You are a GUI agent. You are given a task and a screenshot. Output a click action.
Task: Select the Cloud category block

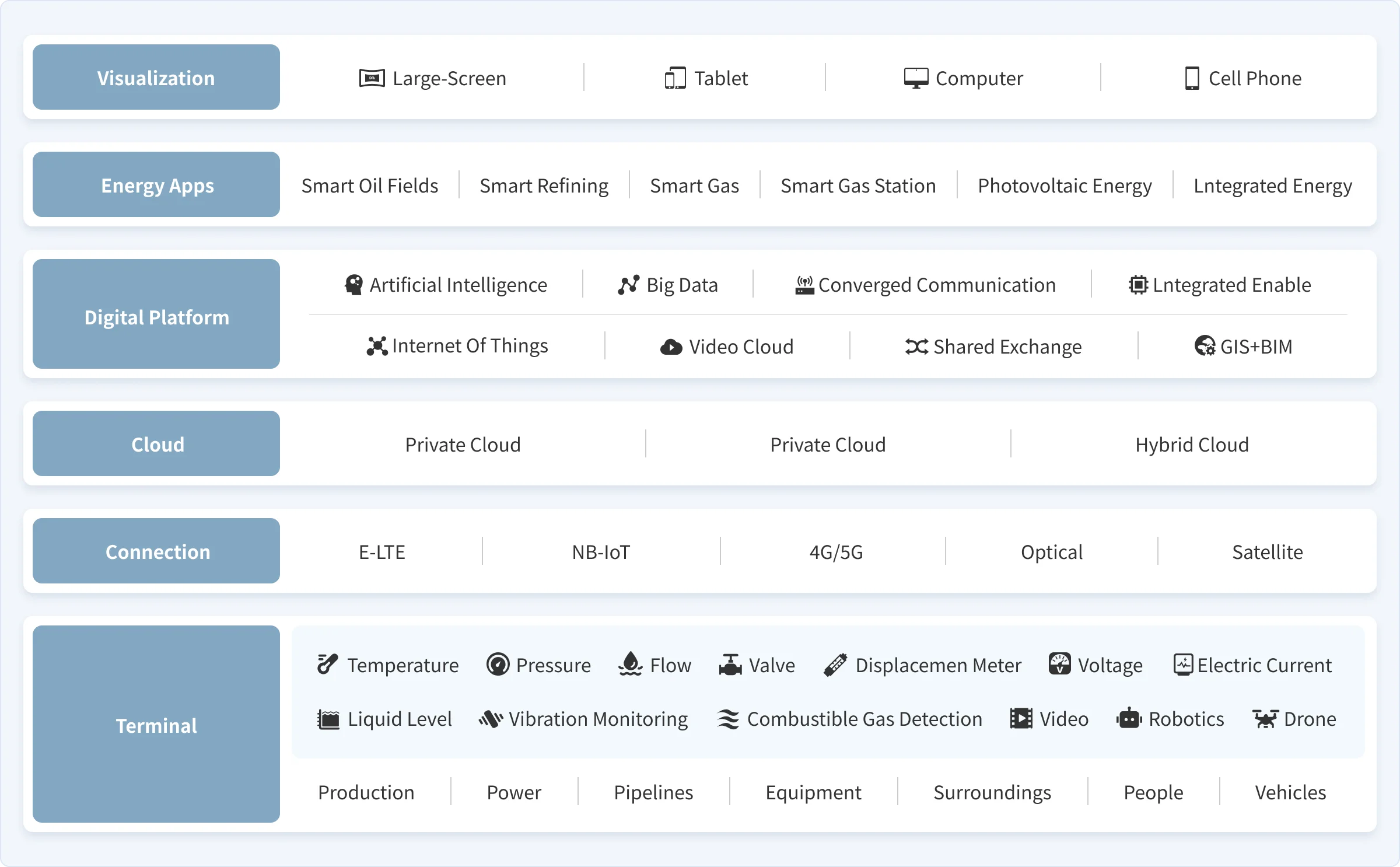tap(156, 443)
